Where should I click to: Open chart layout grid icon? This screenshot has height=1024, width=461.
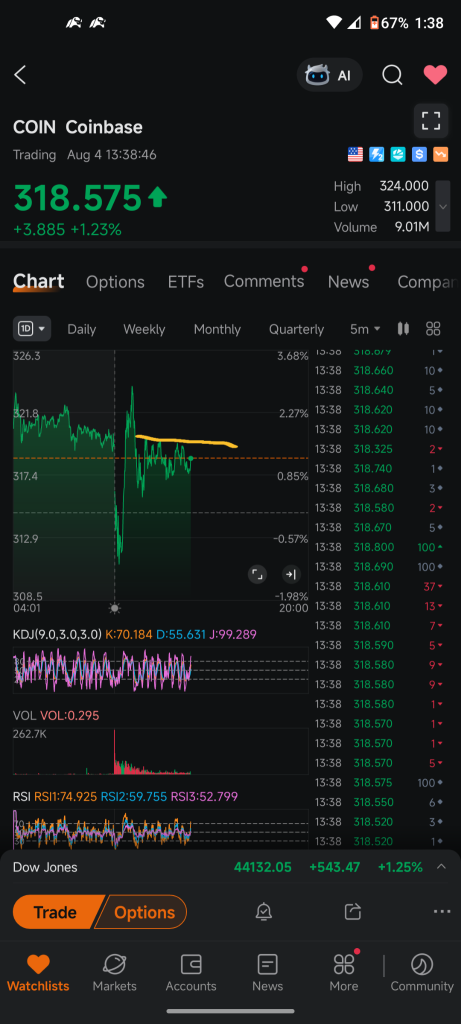click(434, 329)
